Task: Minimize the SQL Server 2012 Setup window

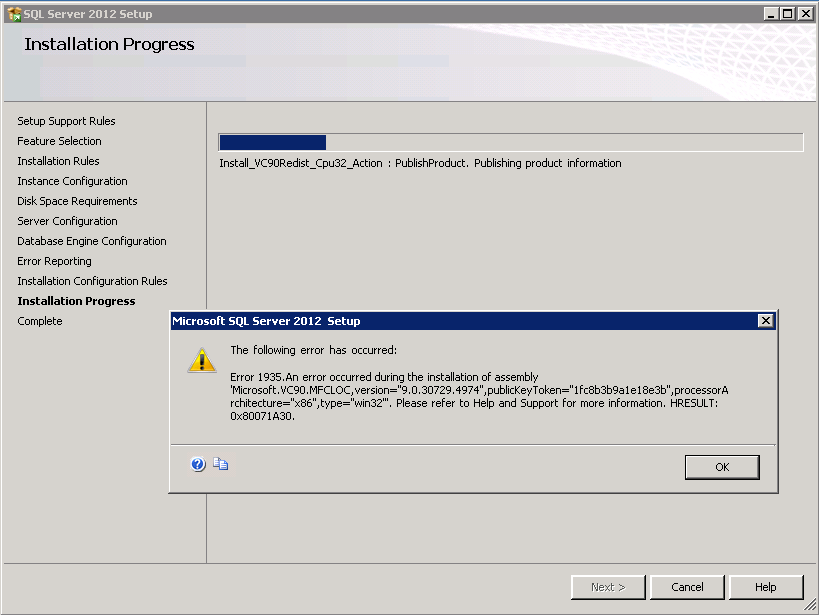Action: pyautogui.click(x=771, y=14)
